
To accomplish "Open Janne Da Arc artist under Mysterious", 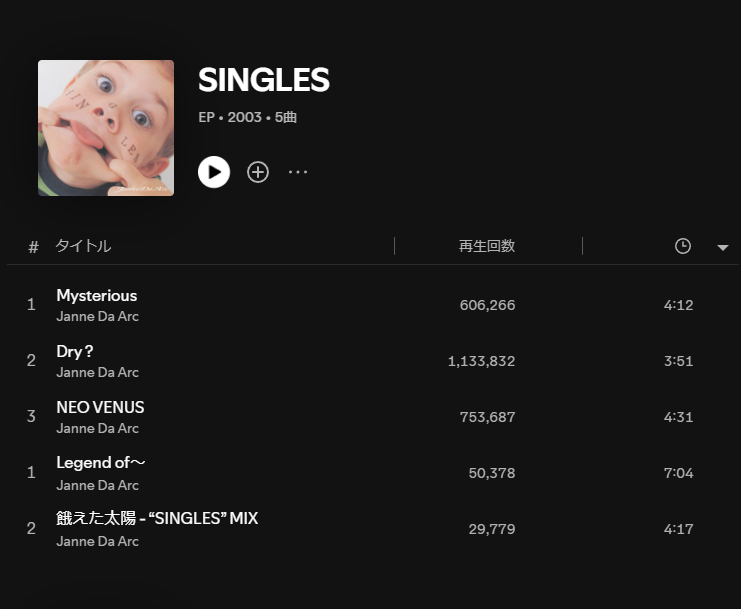I will [98, 316].
